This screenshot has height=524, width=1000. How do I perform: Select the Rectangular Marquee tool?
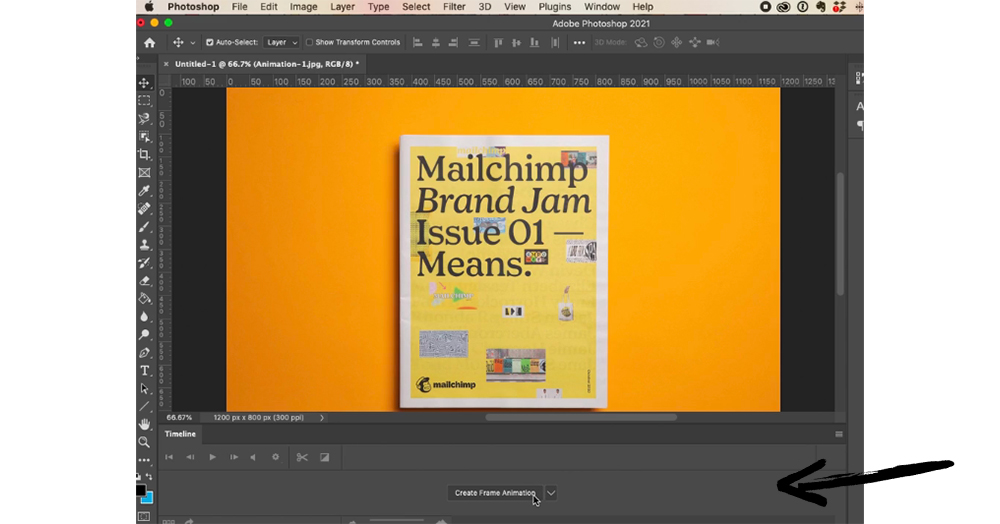(145, 101)
